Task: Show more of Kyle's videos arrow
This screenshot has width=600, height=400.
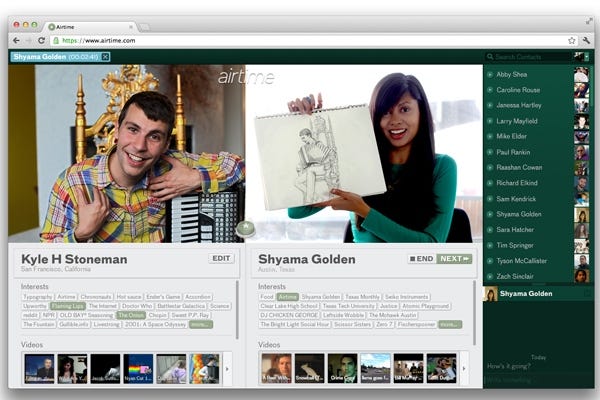Action: pos(228,369)
